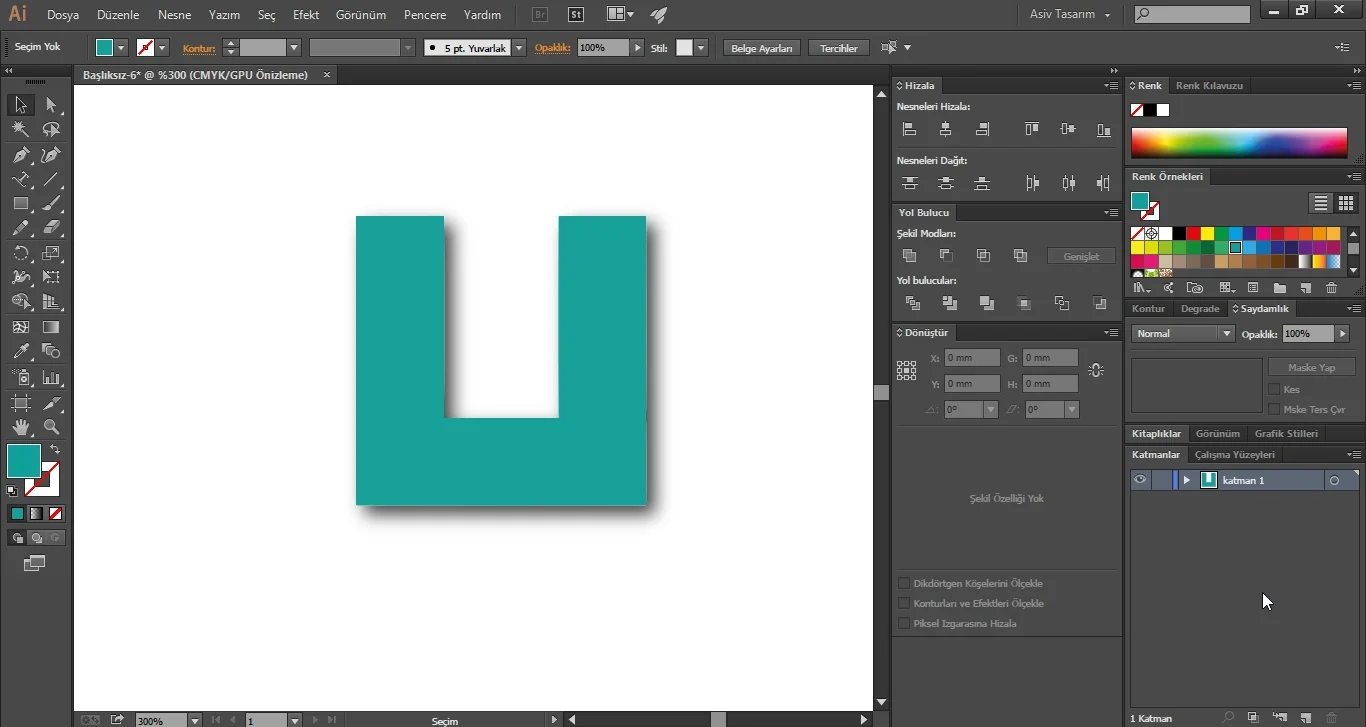Choose the Artboard tool

(20, 403)
